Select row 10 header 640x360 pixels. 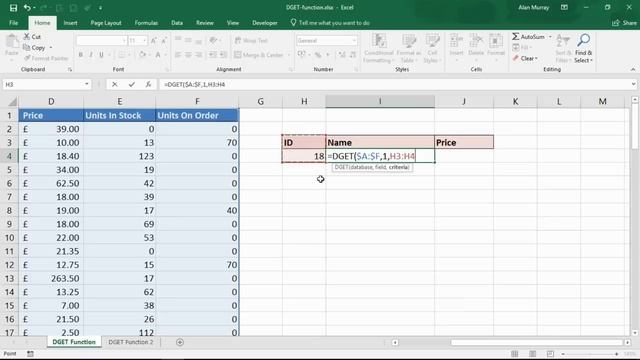9,238
